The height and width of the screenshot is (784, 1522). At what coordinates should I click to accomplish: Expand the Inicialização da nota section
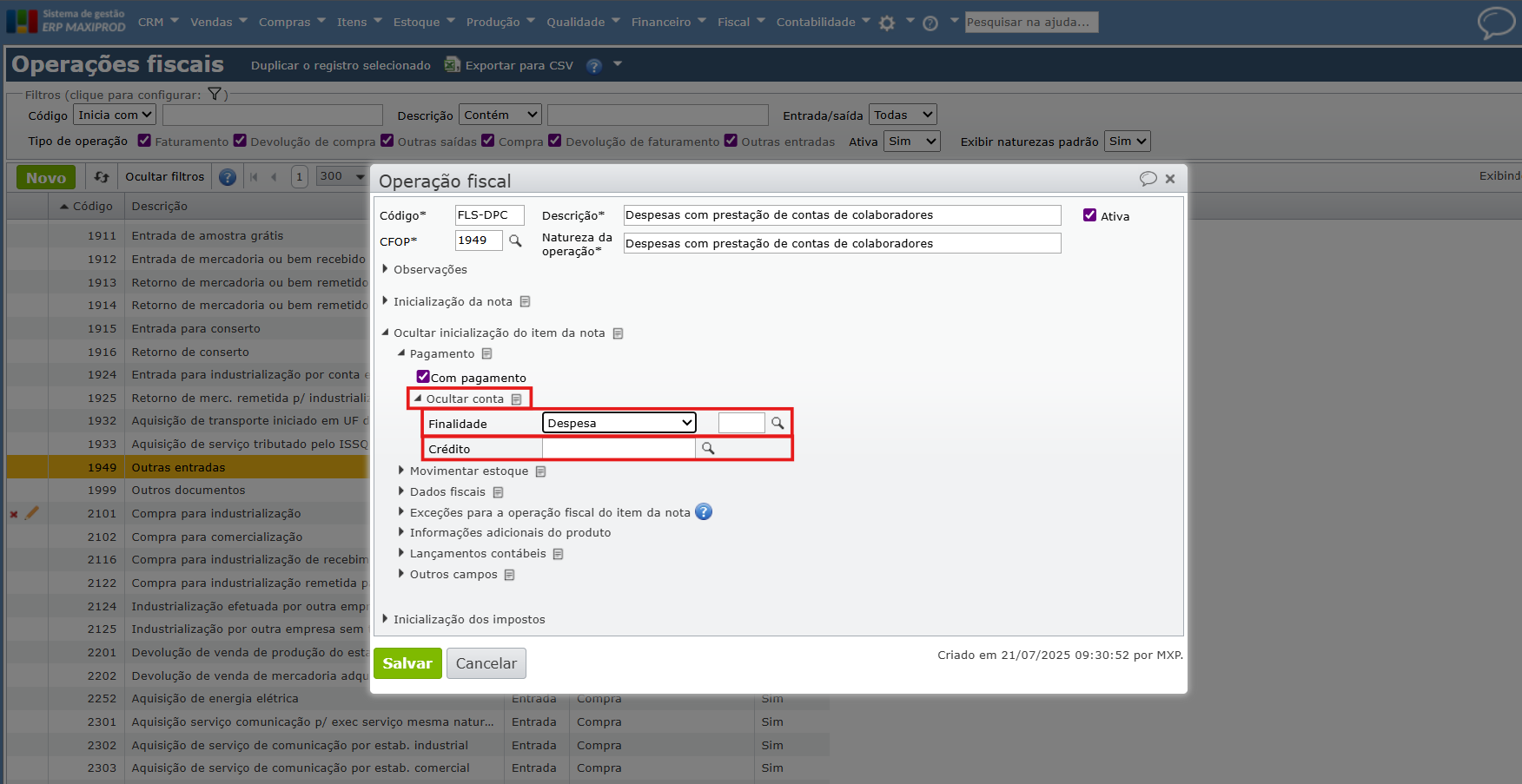coord(385,301)
